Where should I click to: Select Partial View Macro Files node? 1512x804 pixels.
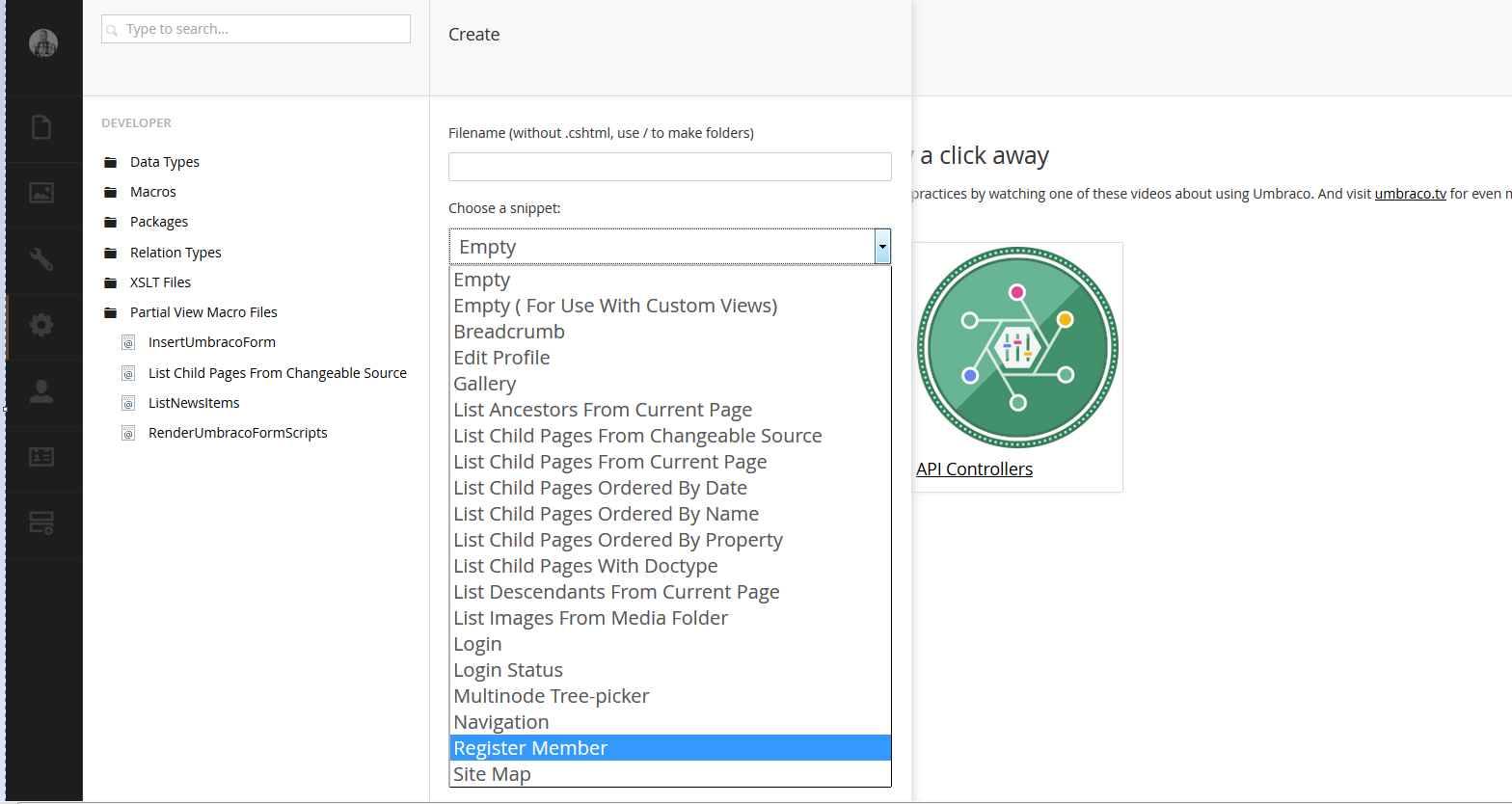203,312
